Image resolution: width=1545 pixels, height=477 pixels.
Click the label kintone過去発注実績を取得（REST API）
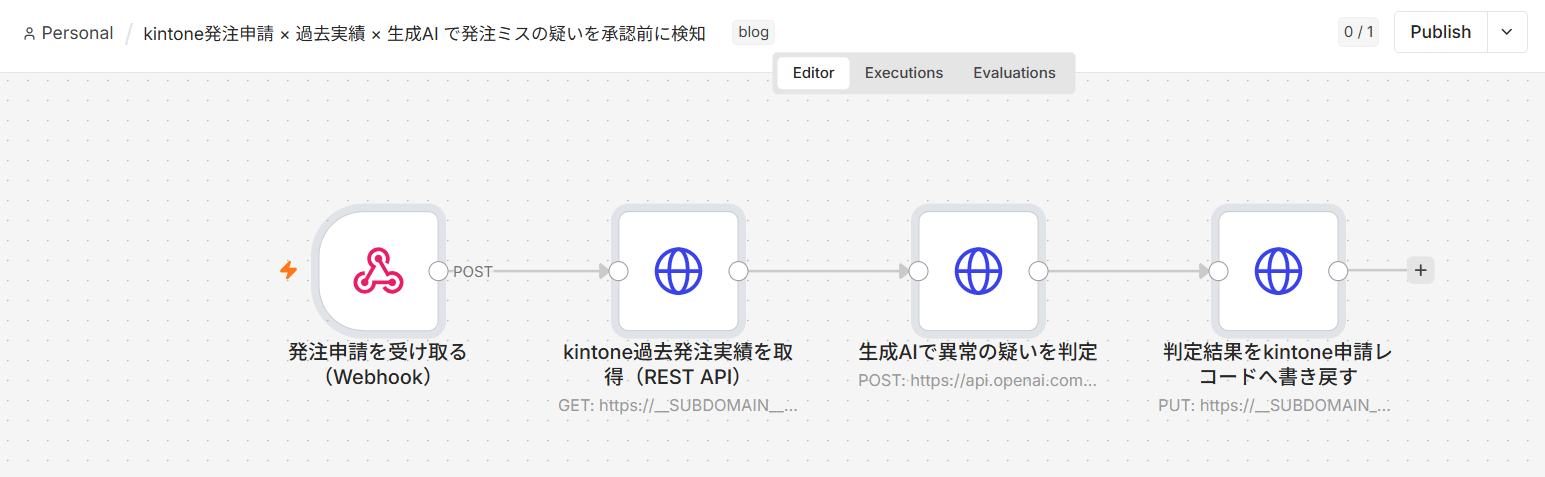click(x=678, y=364)
